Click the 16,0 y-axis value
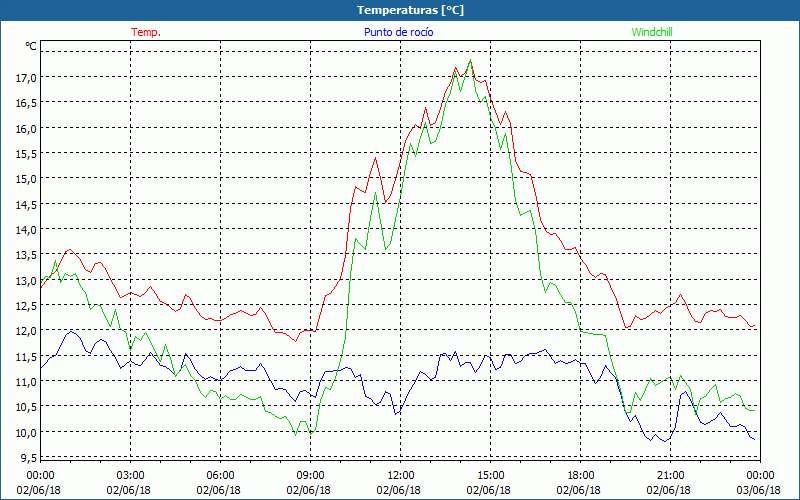 (x=26, y=128)
